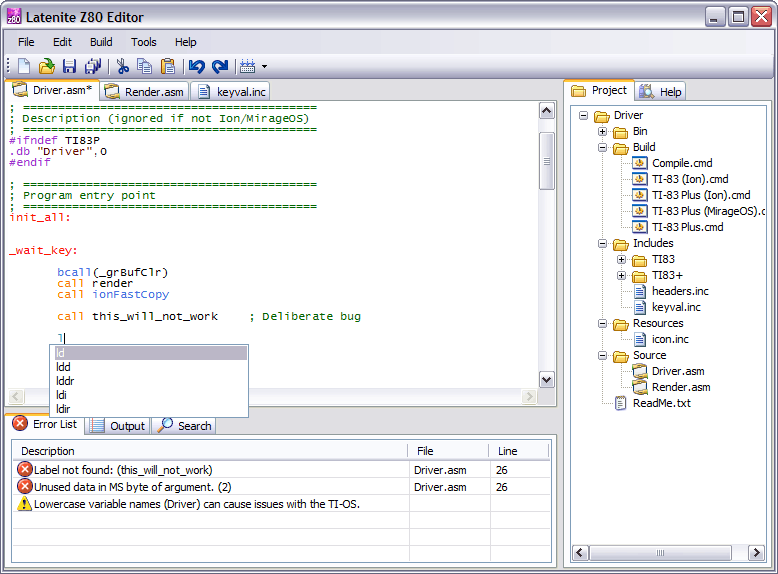
Task: Choose 'ldi' from autocomplete list
Action: [151, 395]
